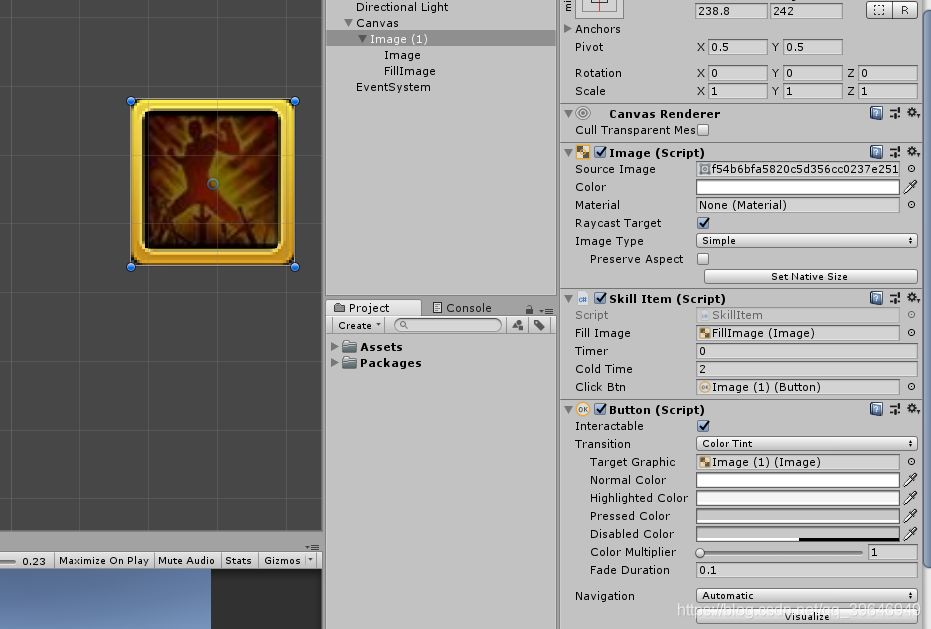This screenshot has height=629, width=931.
Task: Pick the Highlighted Color with eyedropper
Action: click(910, 498)
